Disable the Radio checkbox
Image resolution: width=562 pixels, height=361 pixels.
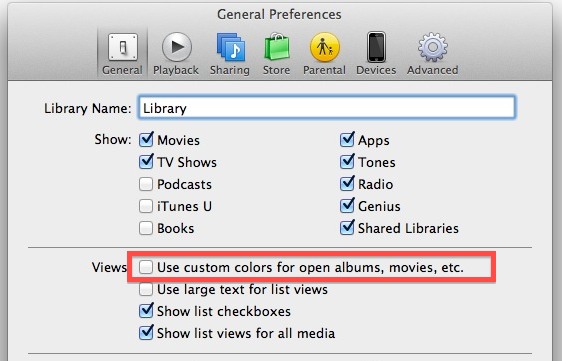tap(347, 184)
